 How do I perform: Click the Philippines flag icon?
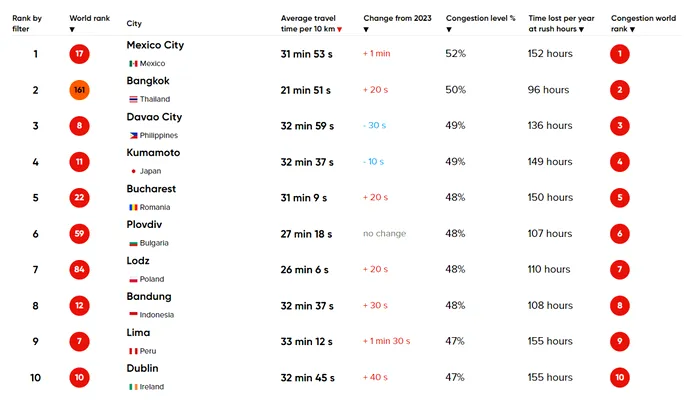pyautogui.click(x=132, y=135)
